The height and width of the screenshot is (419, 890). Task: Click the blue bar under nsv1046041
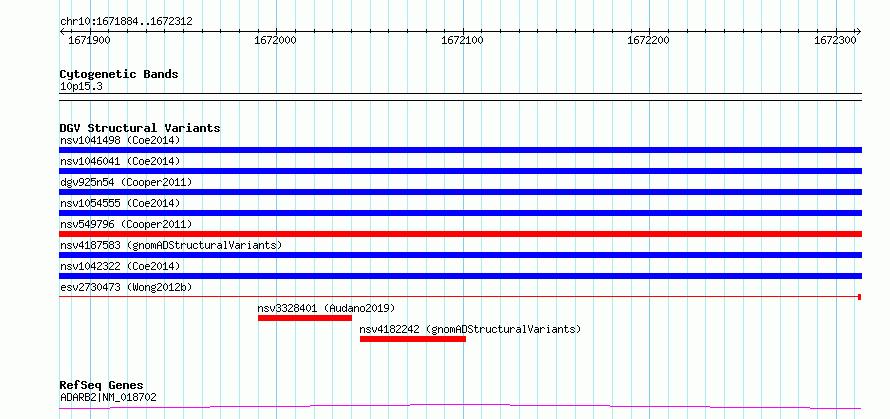coord(460,171)
